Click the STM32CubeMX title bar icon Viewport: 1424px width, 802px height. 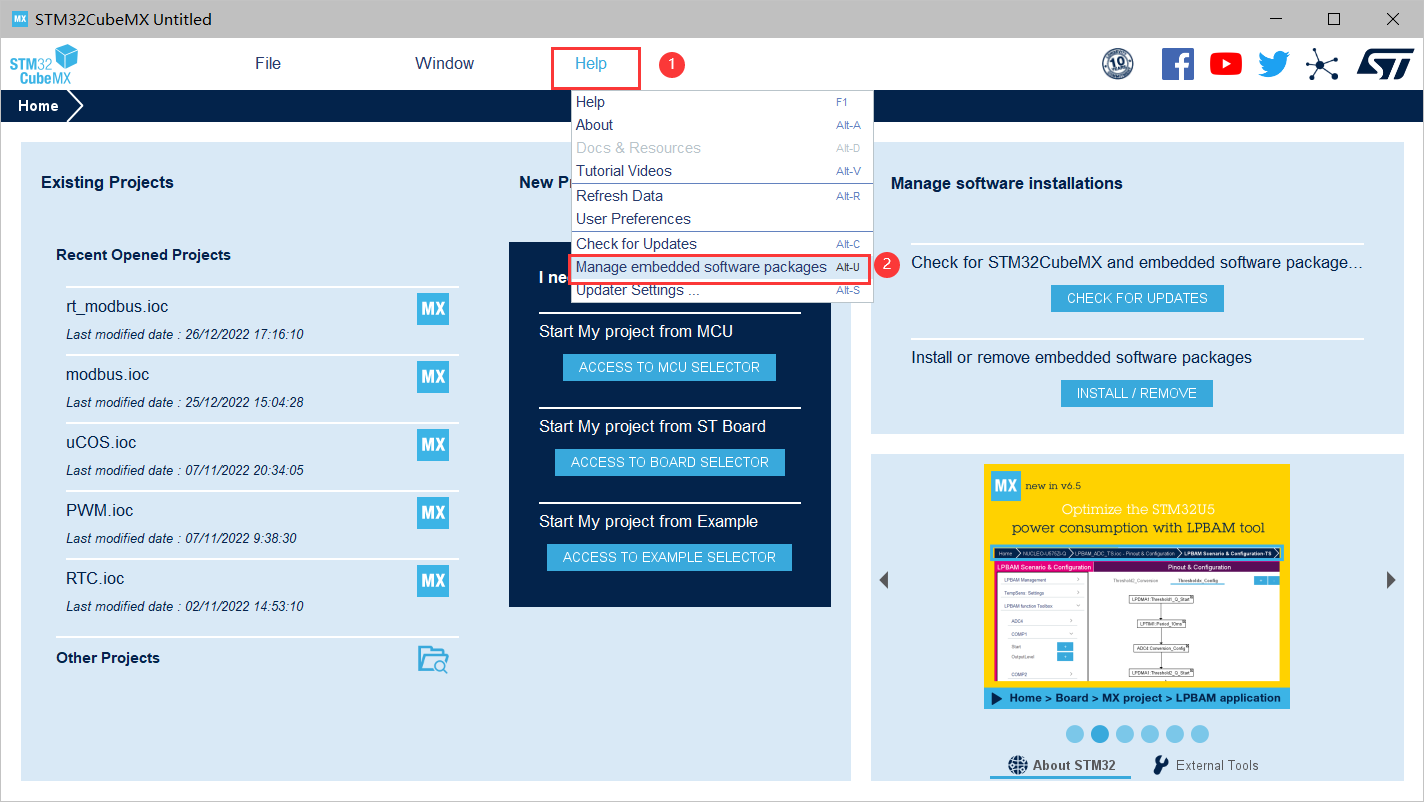(x=19, y=19)
